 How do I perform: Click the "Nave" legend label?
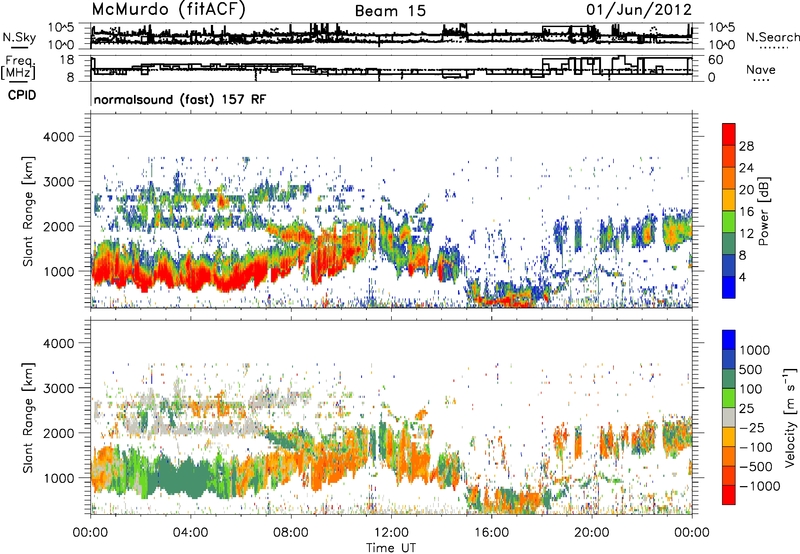tap(761, 69)
